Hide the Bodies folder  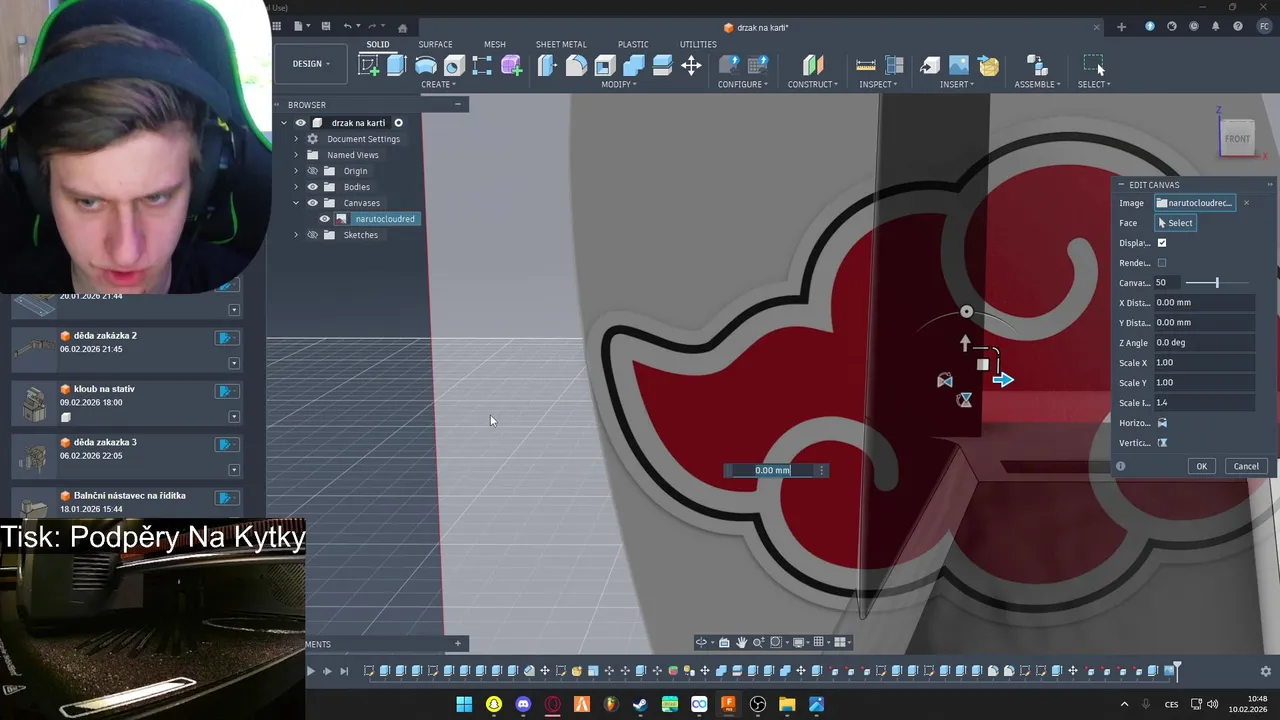[x=312, y=187]
